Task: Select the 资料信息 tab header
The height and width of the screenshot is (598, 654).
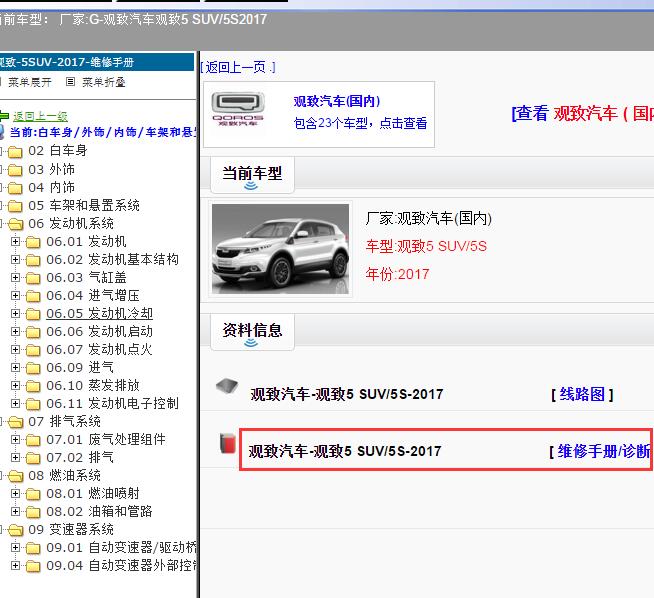Action: coord(252,332)
